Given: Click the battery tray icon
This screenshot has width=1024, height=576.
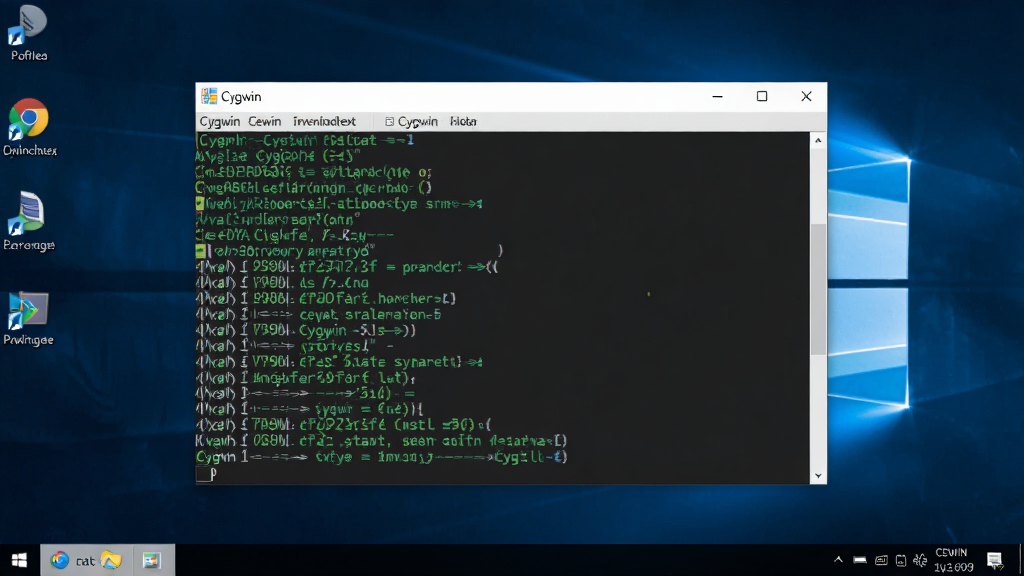Looking at the screenshot, I should click(x=860, y=560).
